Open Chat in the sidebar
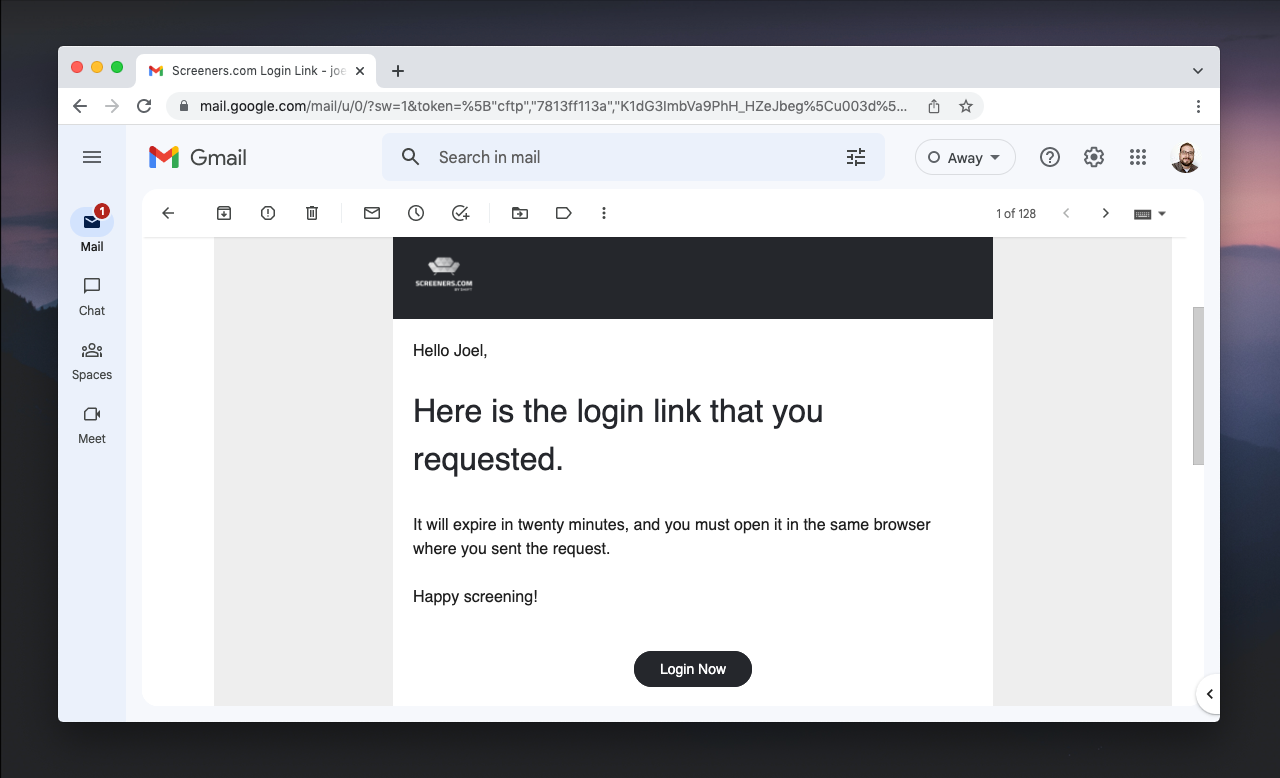Image resolution: width=1280 pixels, height=778 pixels. [x=91, y=295]
